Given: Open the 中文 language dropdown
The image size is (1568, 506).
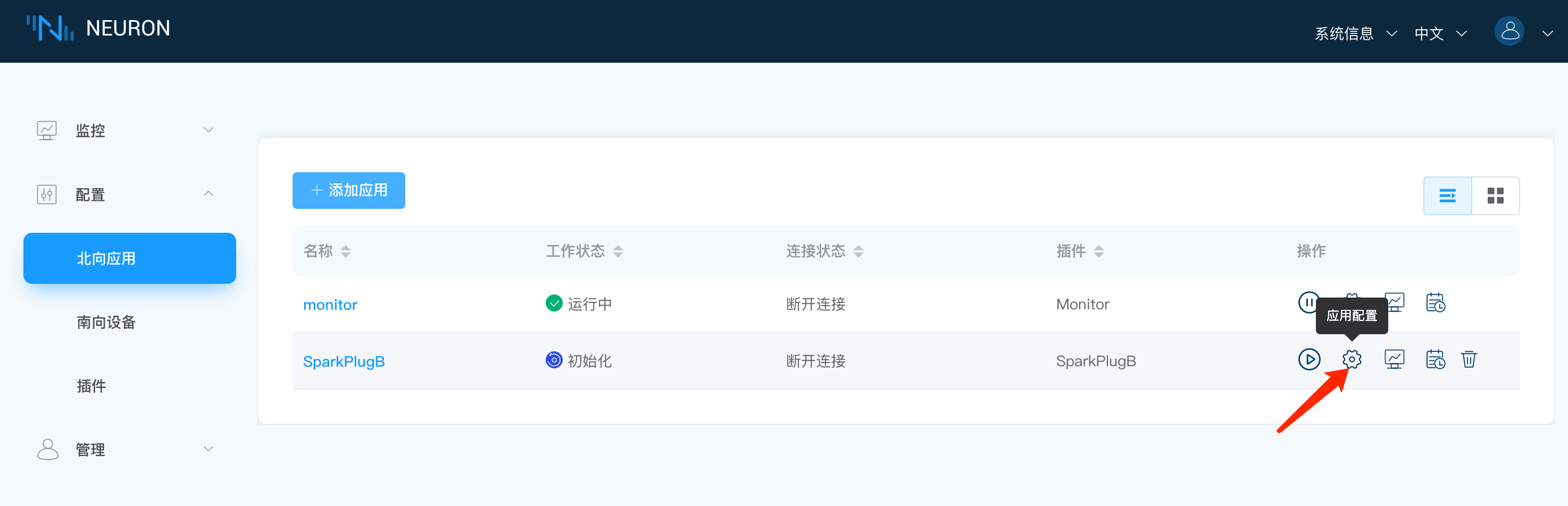Looking at the screenshot, I should (1440, 33).
